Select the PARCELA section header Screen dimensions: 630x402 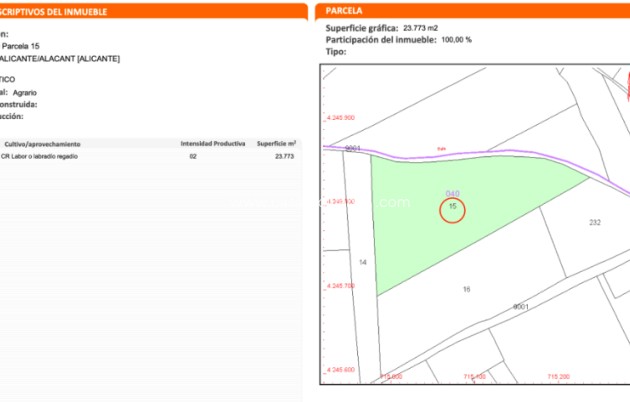tap(347, 12)
